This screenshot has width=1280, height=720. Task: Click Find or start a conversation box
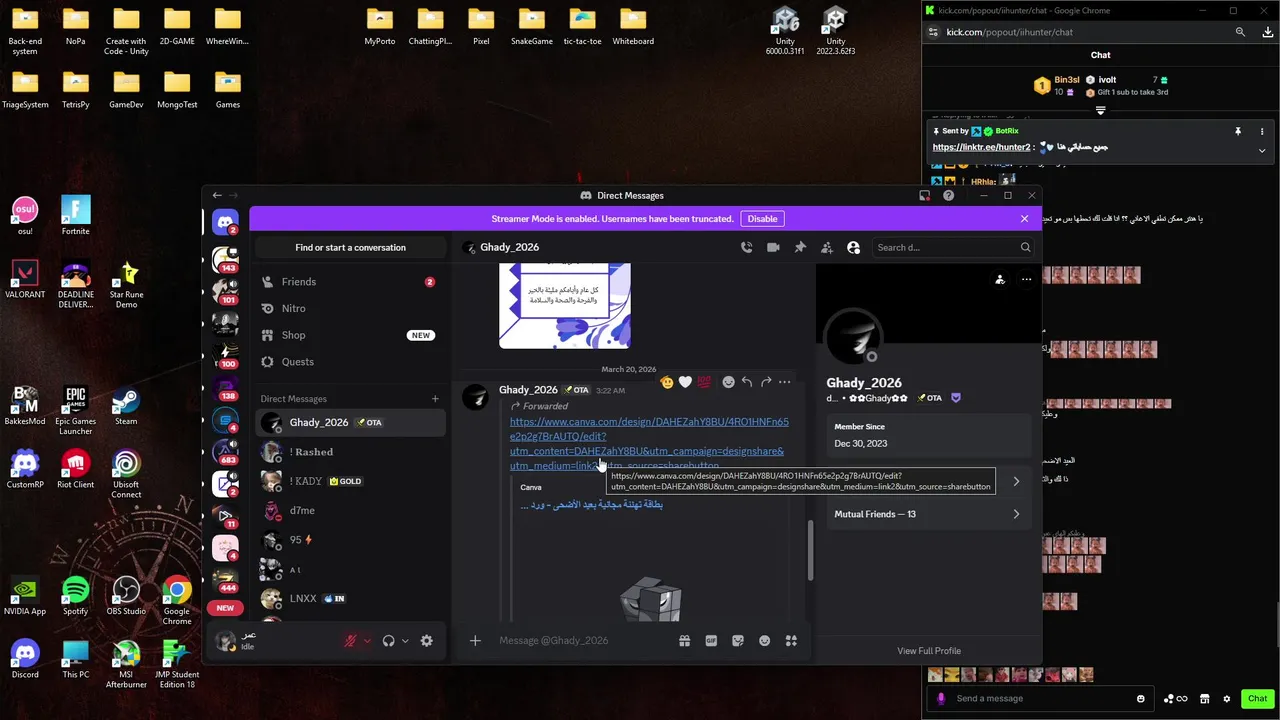(350, 247)
